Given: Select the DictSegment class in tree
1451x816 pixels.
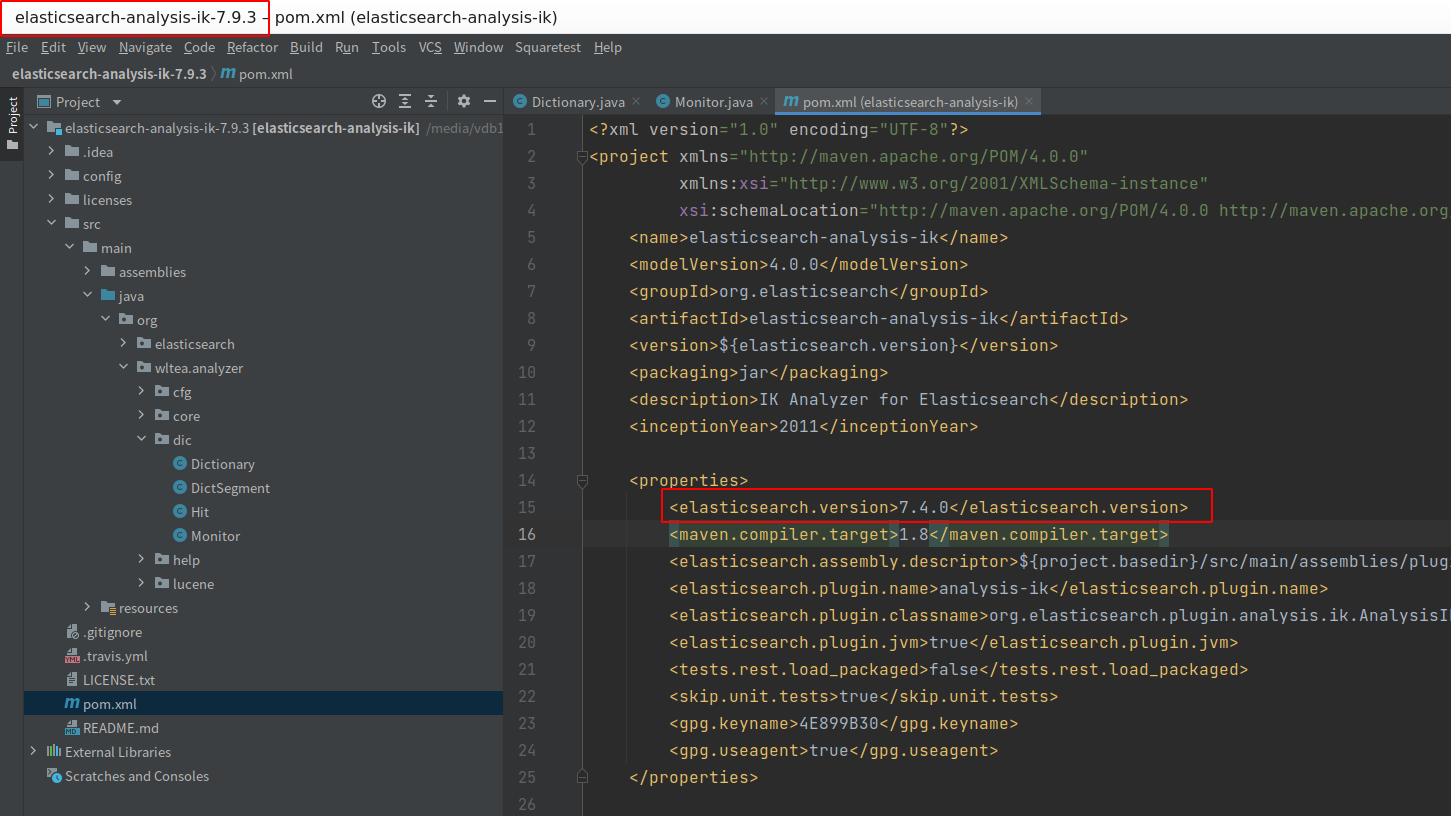Looking at the screenshot, I should click(221, 488).
